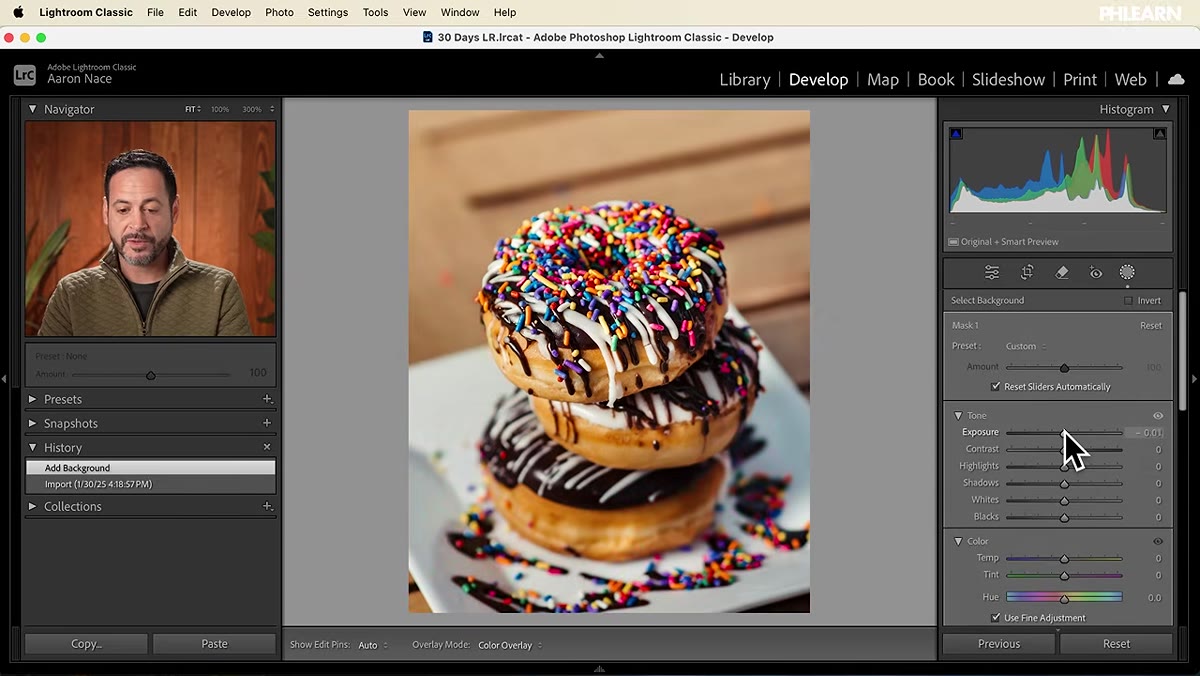This screenshot has height=676, width=1200.
Task: Hide left panel using edge arrow
Action: click(x=5, y=379)
